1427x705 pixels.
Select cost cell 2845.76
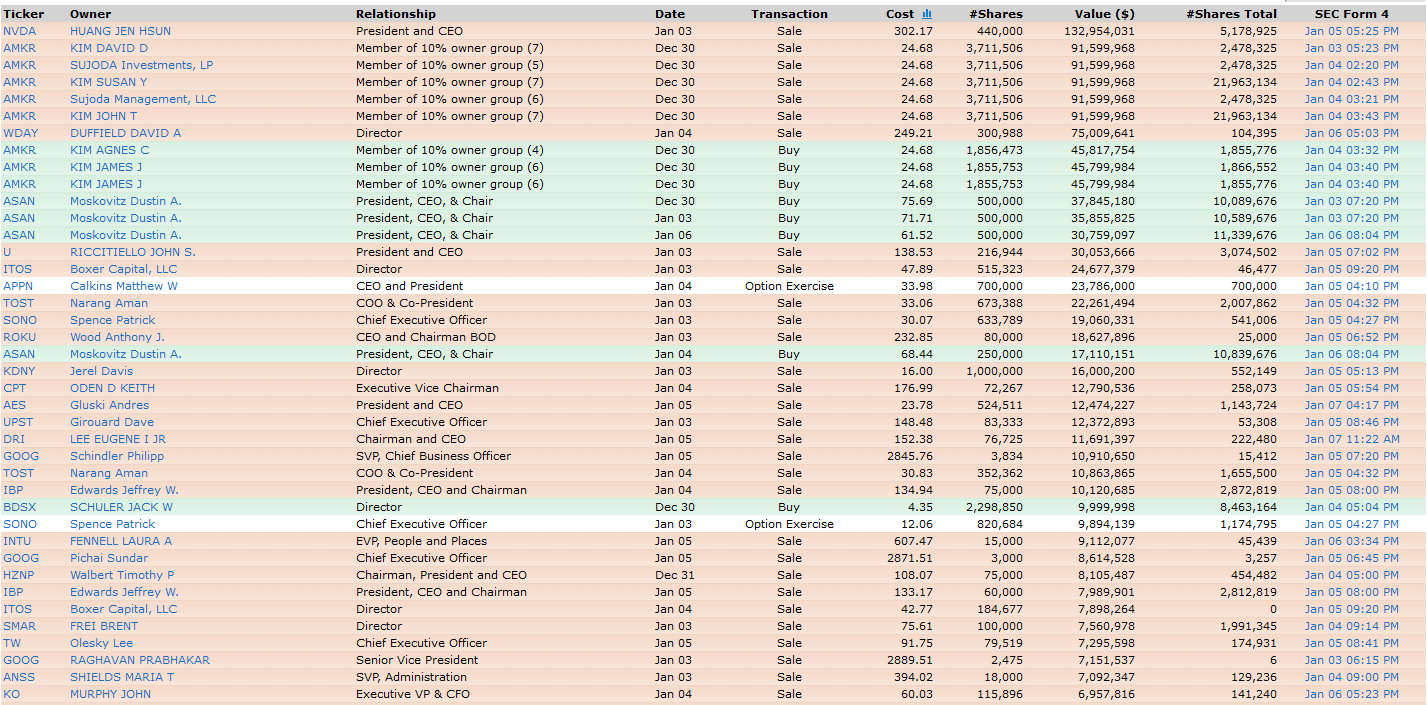(x=912, y=456)
